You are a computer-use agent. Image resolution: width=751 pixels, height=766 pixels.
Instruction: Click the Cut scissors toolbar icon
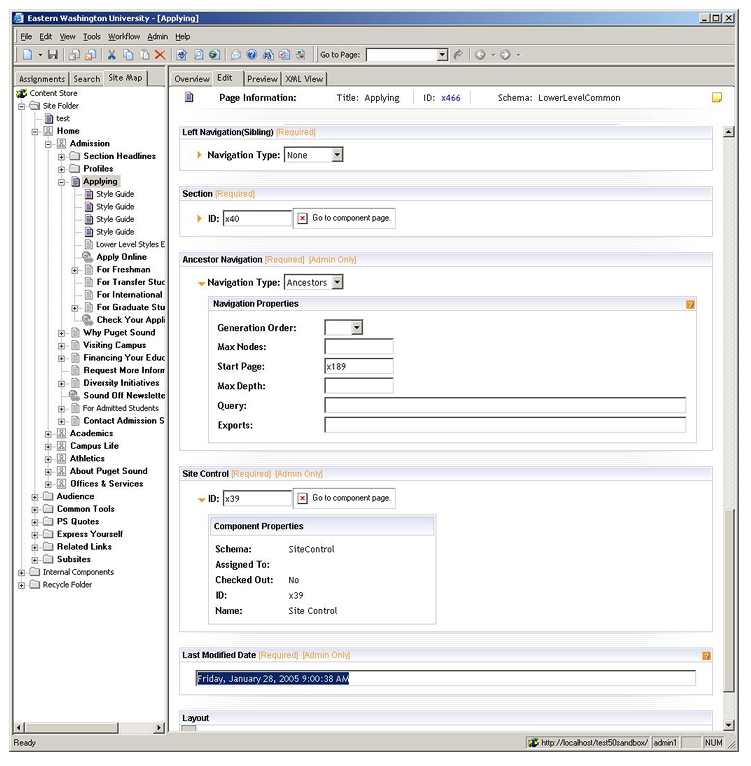[x=112, y=55]
